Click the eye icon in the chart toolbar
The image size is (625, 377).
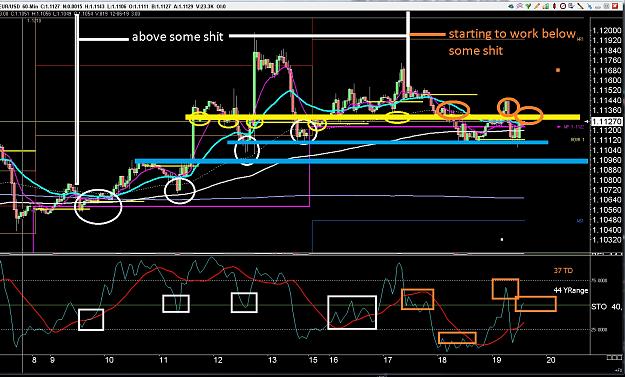[x=511, y=6]
